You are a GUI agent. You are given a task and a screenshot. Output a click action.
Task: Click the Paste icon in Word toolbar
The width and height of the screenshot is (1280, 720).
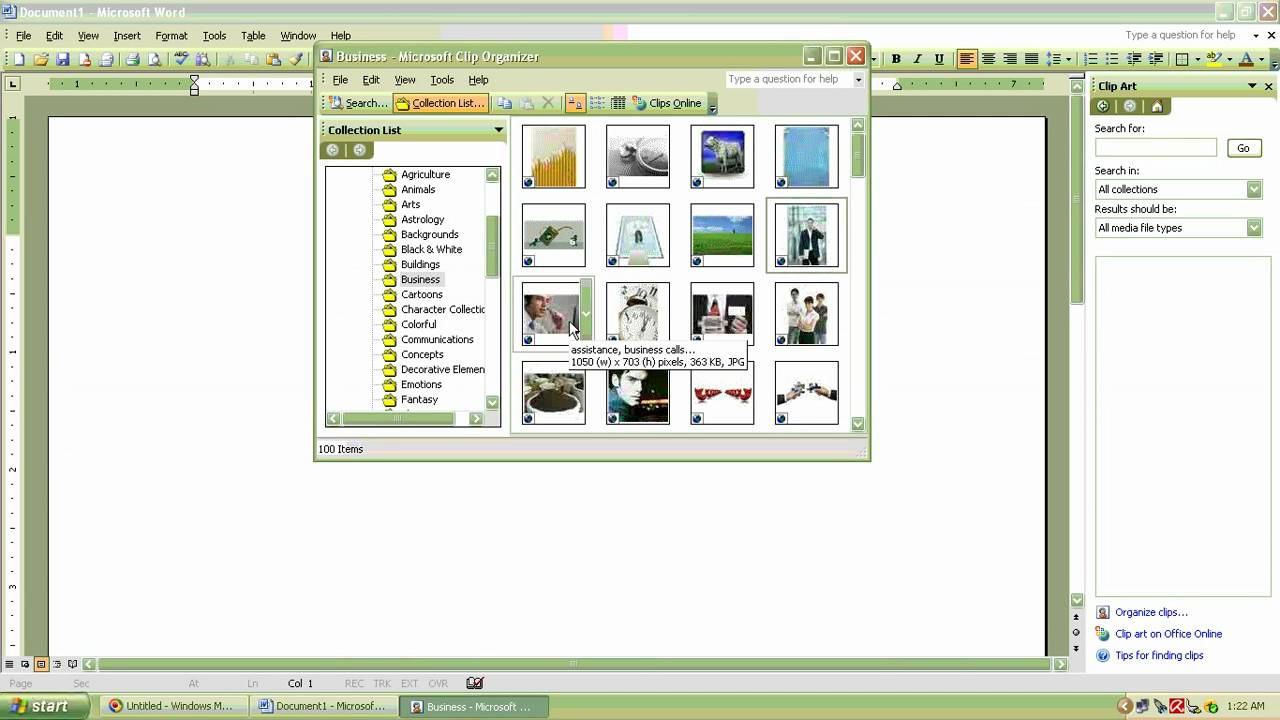coord(274,59)
